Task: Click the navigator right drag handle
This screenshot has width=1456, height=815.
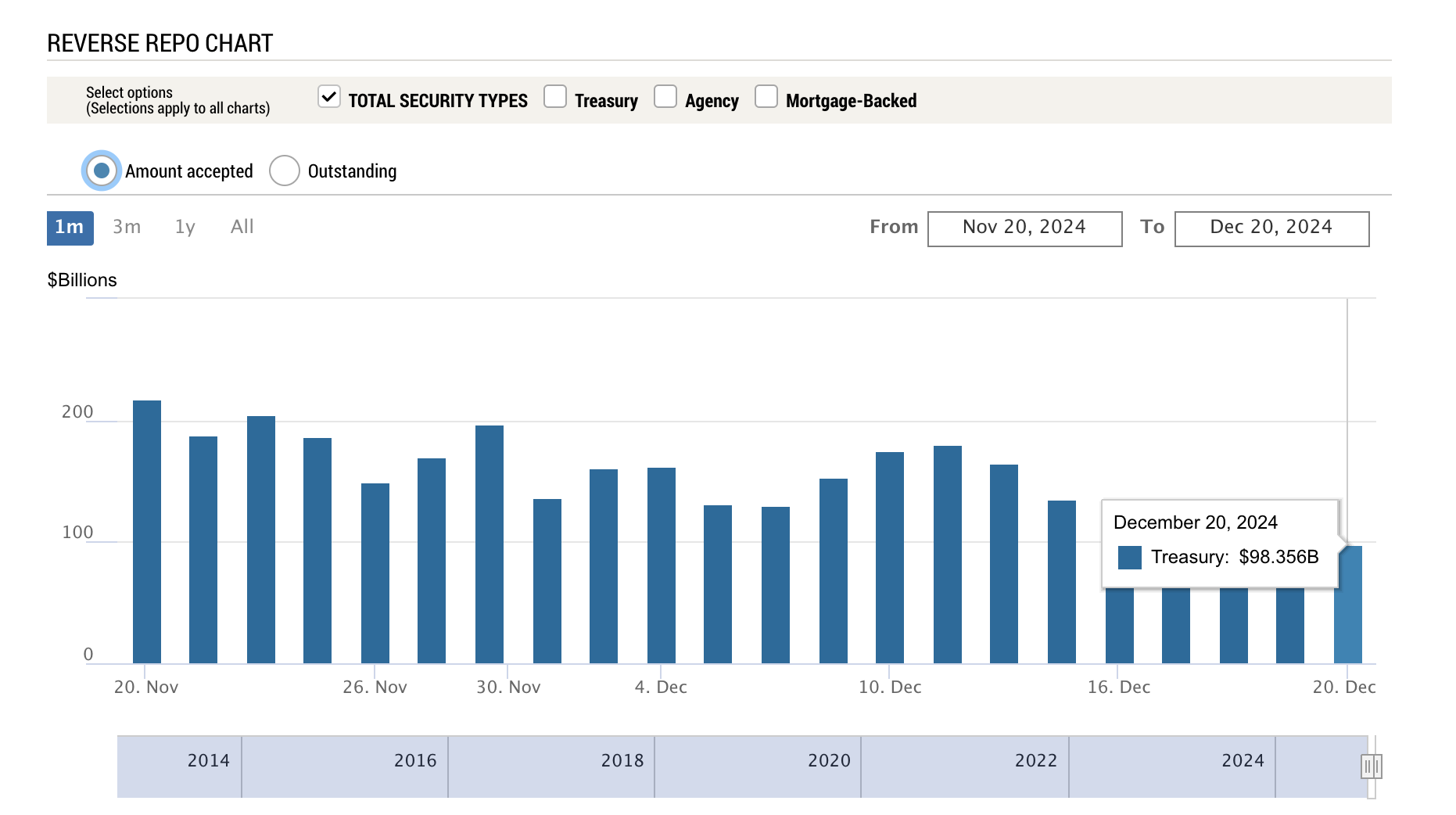Action: coord(1371,767)
